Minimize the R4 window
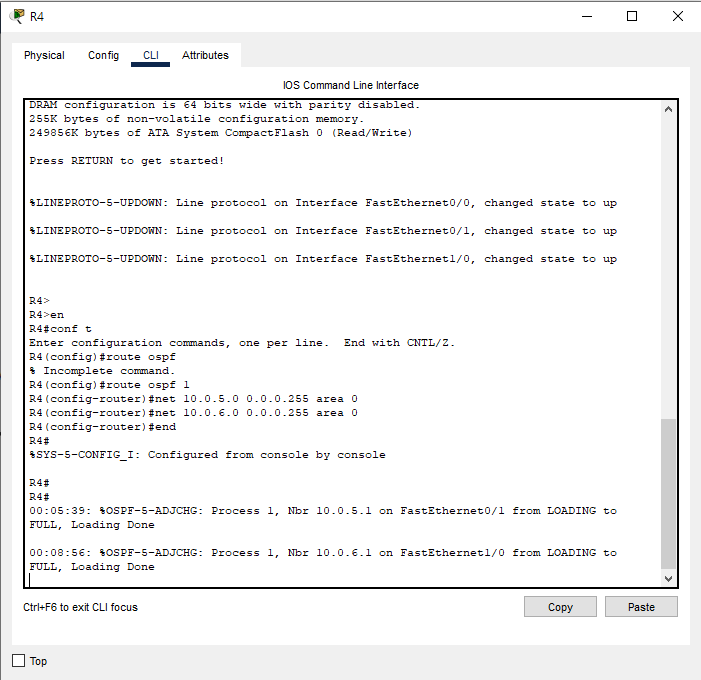Screen dimensions: 701x680 click(x=587, y=17)
